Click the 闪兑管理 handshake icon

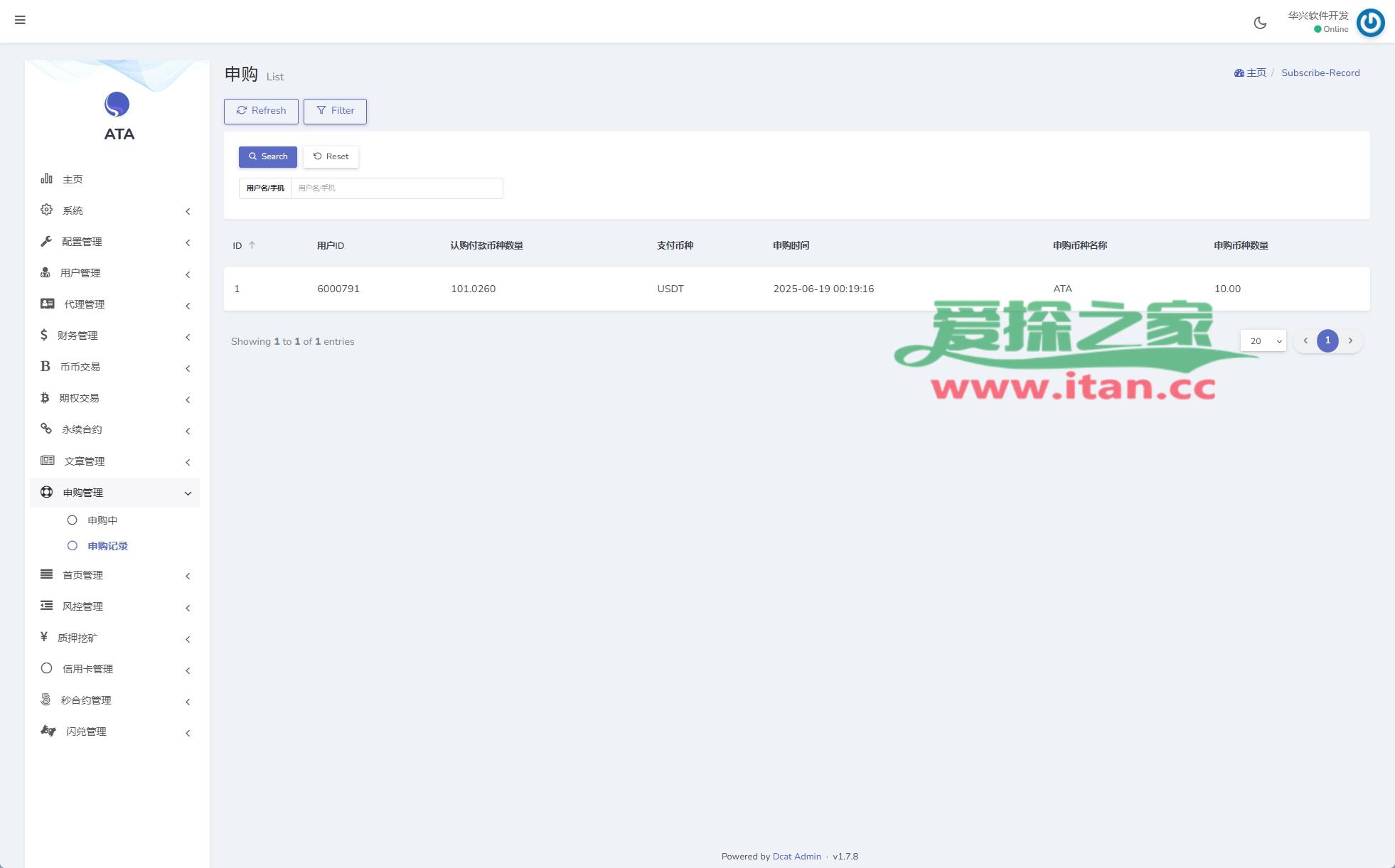pos(48,731)
